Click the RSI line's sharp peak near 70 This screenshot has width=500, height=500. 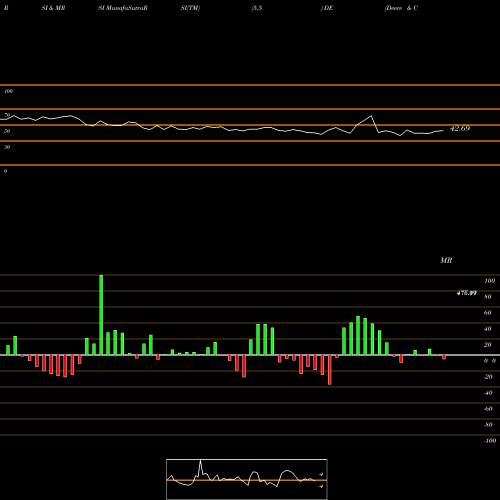point(371,116)
